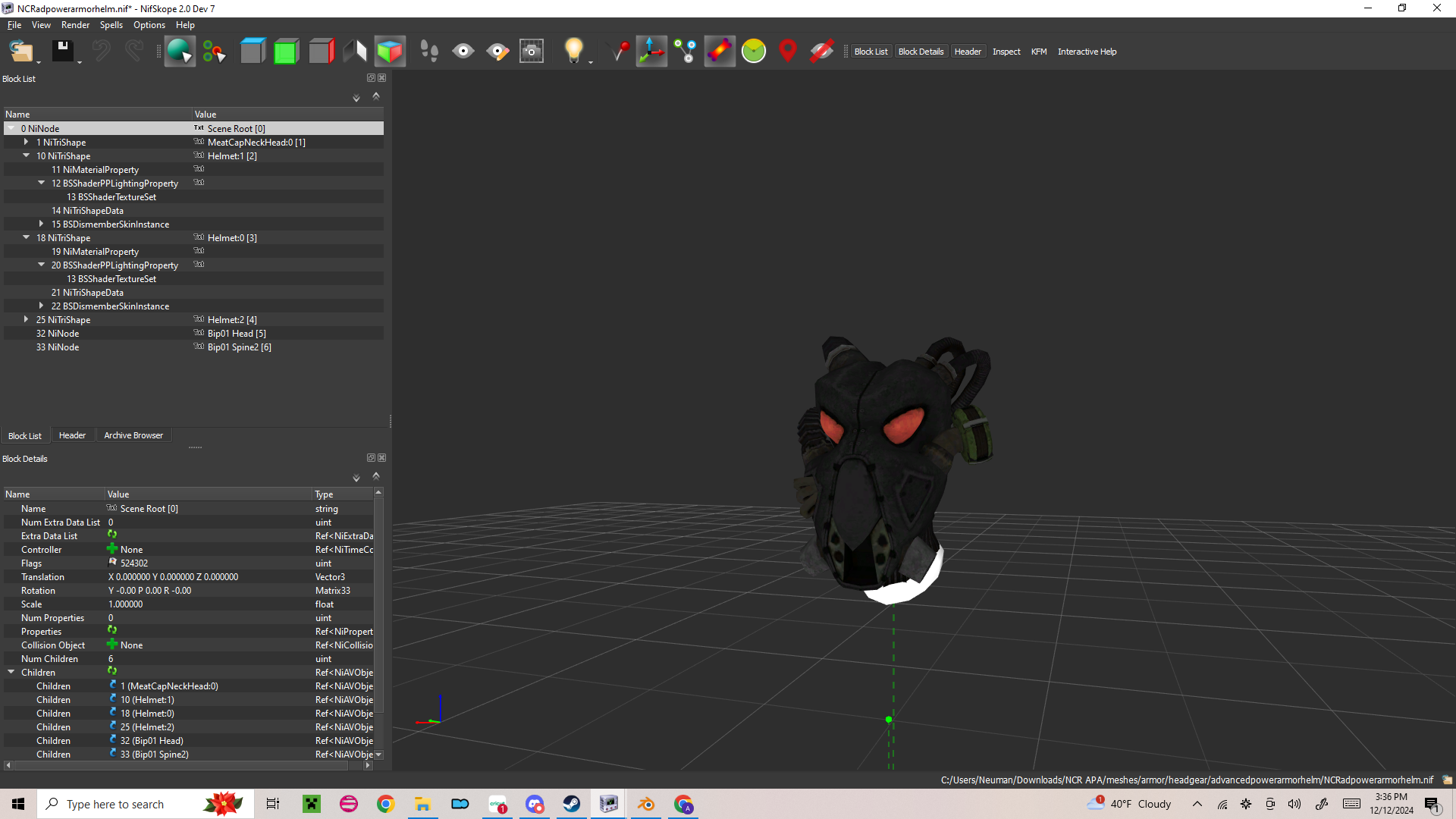Open dropdown arrow beside lightbulb icon
The width and height of the screenshot is (1456, 819).
591,62
